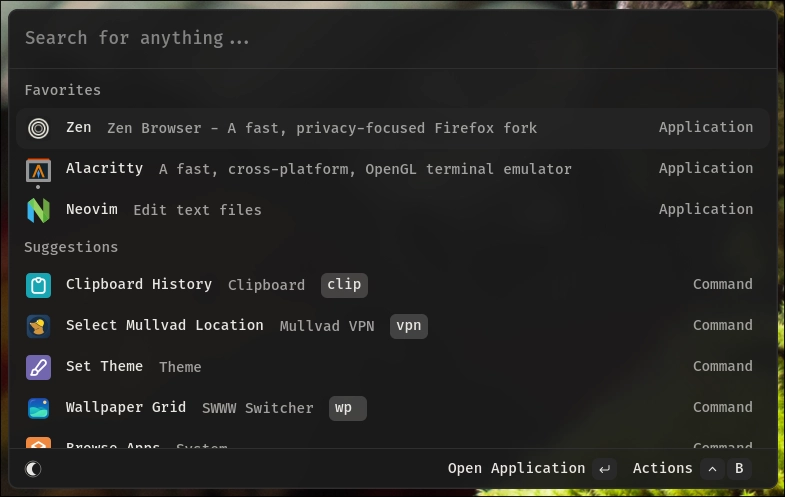Image resolution: width=785 pixels, height=497 pixels.
Task: Click the clip alias badge
Action: click(344, 285)
